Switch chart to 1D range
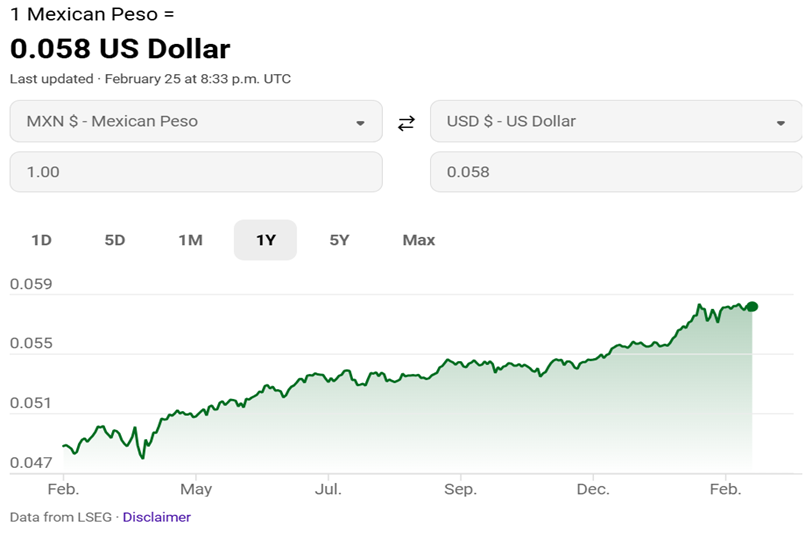The height and width of the screenshot is (536, 805). pyautogui.click(x=41, y=240)
